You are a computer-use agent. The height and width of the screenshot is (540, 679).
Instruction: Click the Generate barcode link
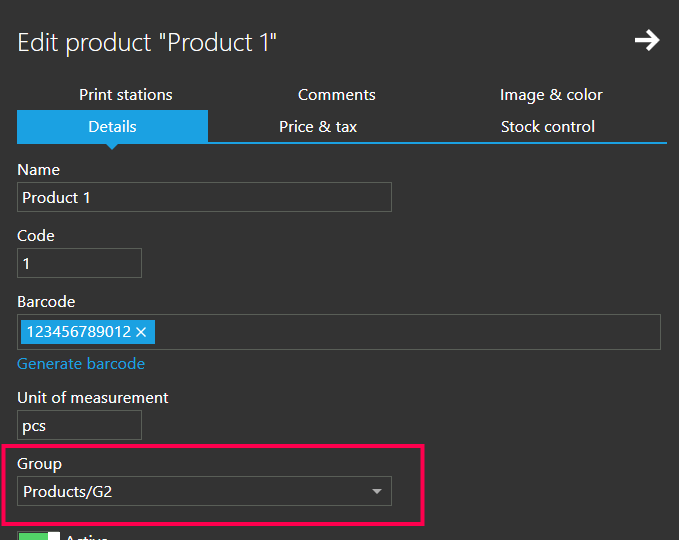click(x=81, y=364)
